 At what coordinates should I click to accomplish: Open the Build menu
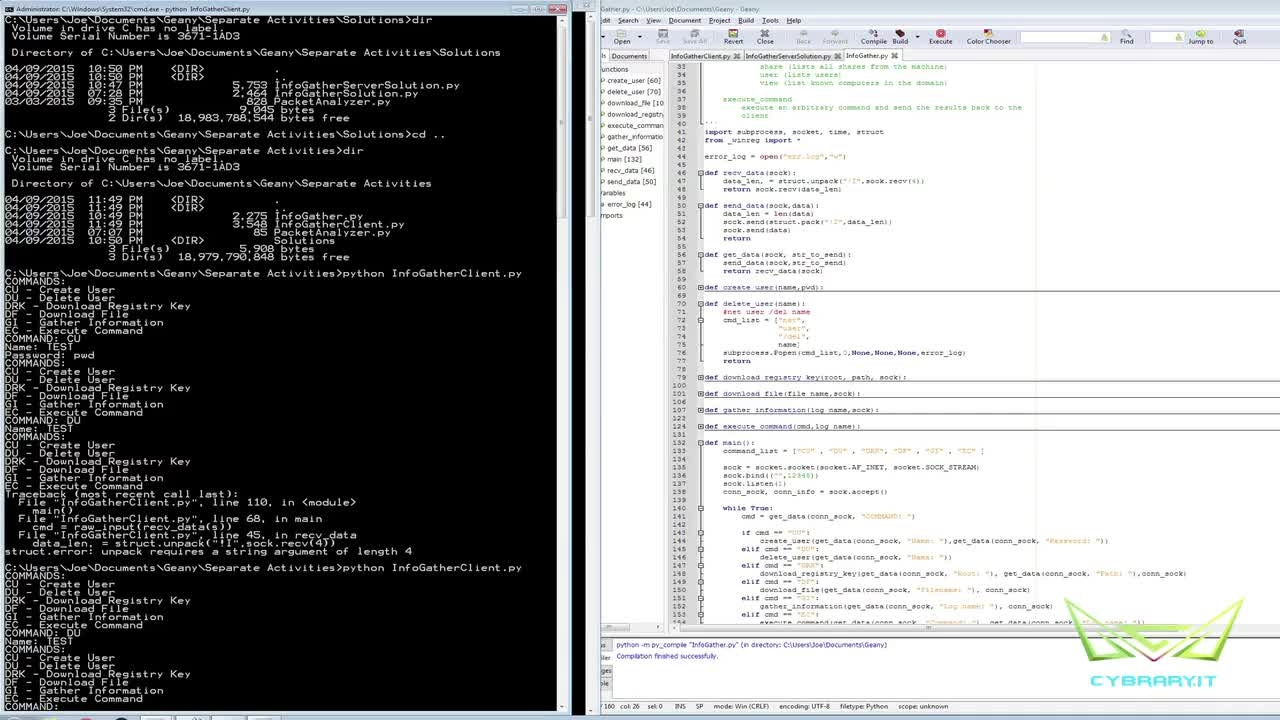click(x=746, y=20)
